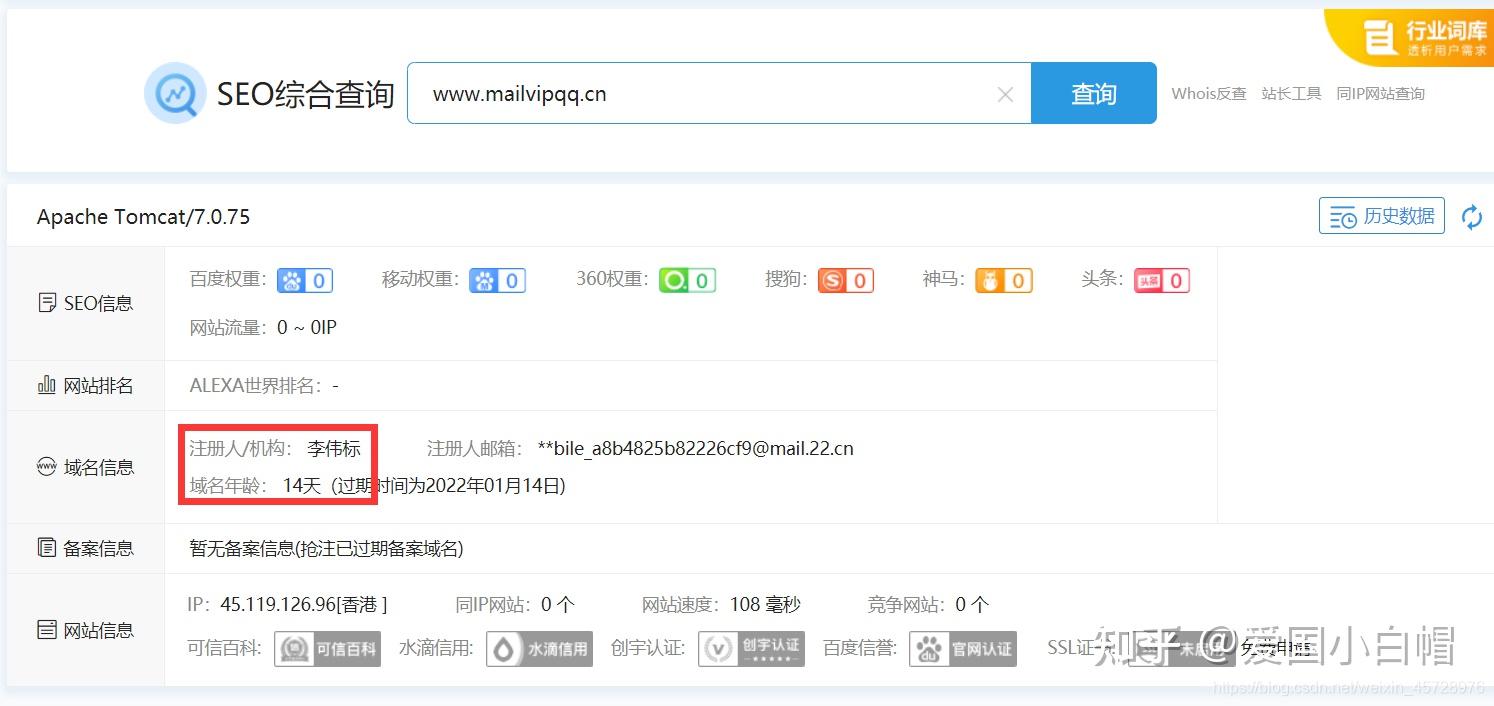Viewport: 1494px width, 706px height.
Task: Click the 域名年龄 14天 value
Action: tap(302, 486)
